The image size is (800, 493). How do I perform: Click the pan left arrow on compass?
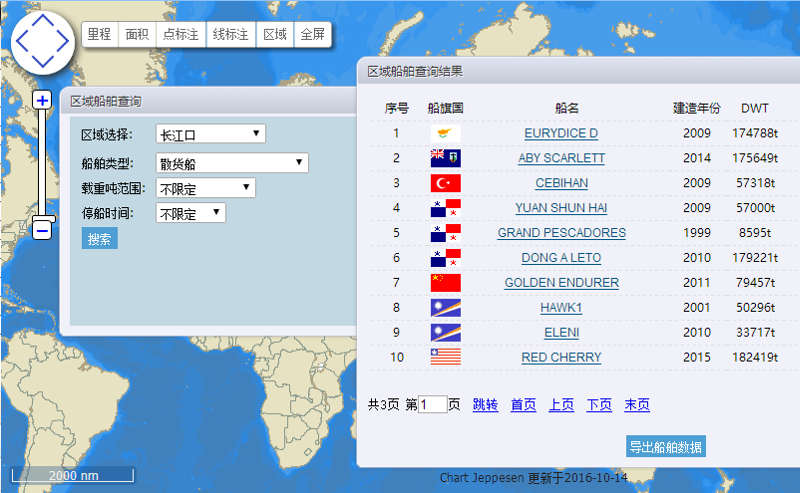(x=21, y=41)
